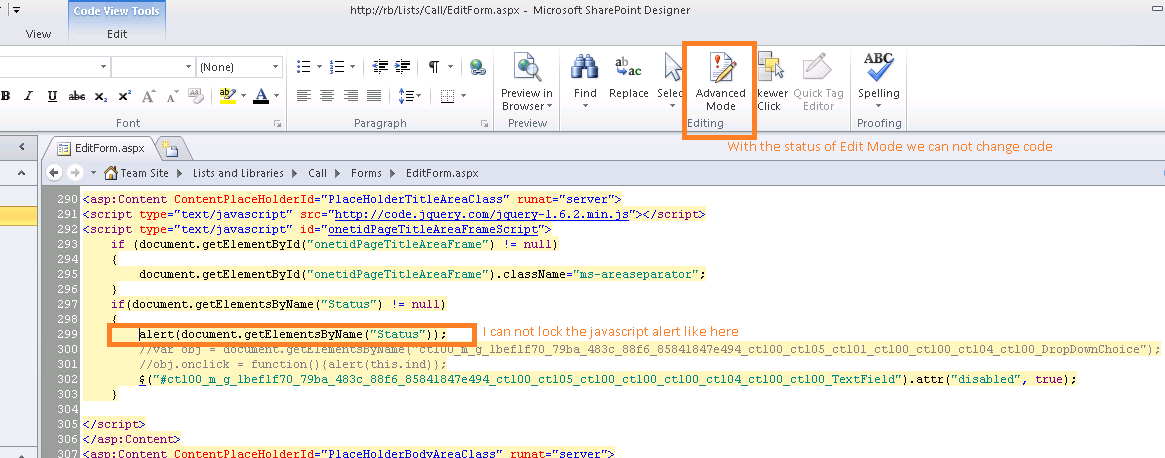Image resolution: width=1165 pixels, height=458 pixels.
Task: Click the insert hyperlink globe icon
Action: [x=478, y=67]
